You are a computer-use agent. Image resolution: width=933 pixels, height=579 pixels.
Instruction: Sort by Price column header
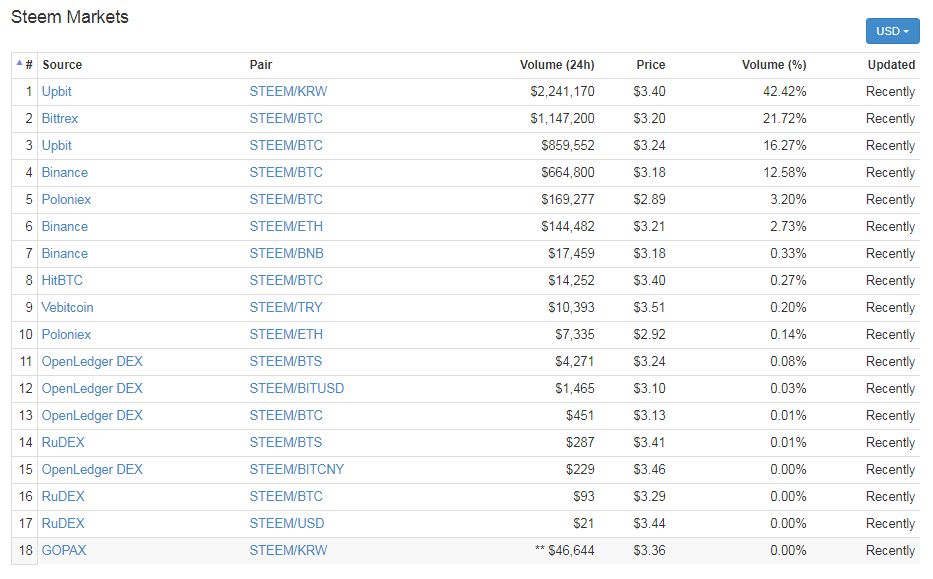coord(650,65)
